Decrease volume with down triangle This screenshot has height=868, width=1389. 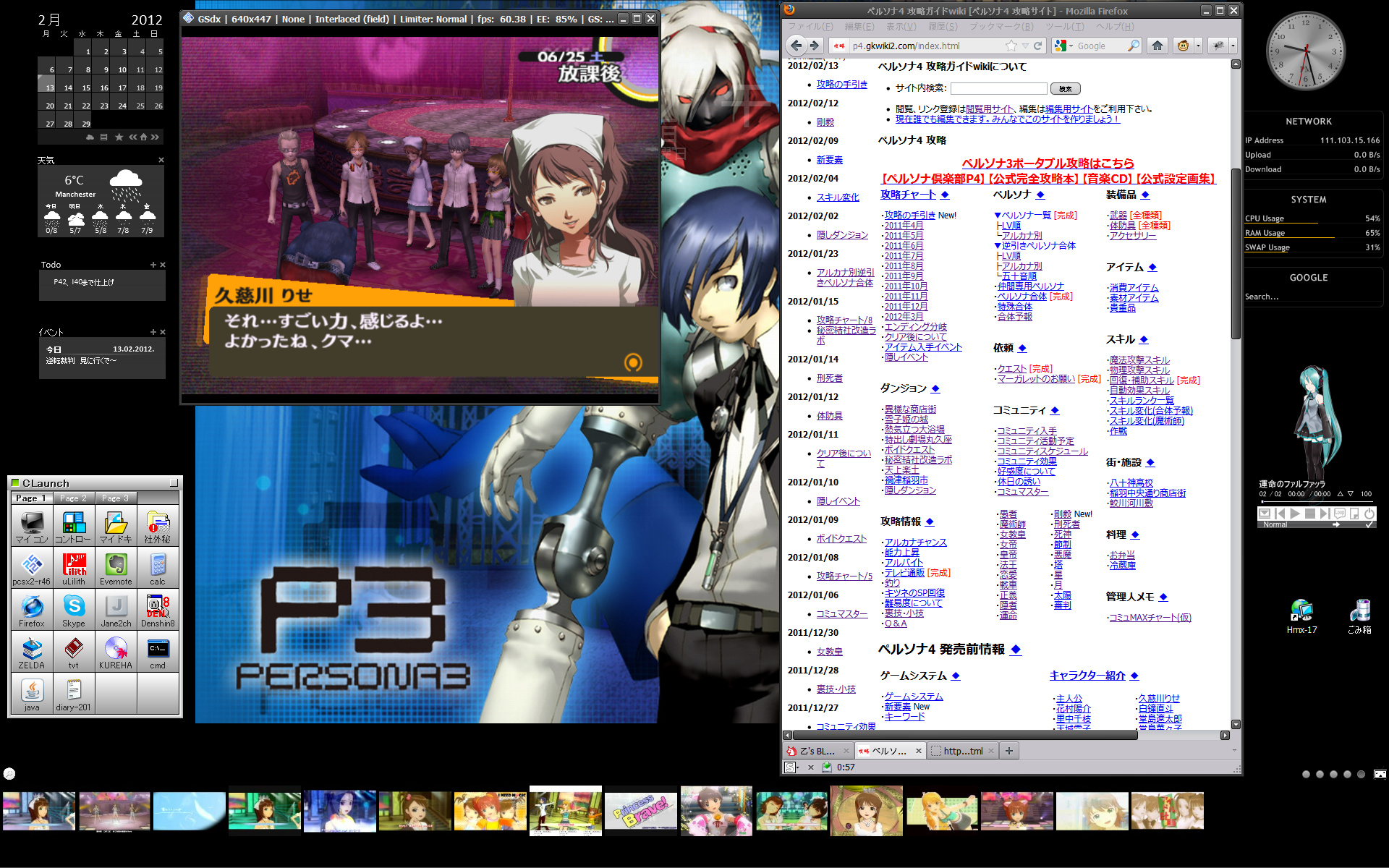click(x=1351, y=494)
